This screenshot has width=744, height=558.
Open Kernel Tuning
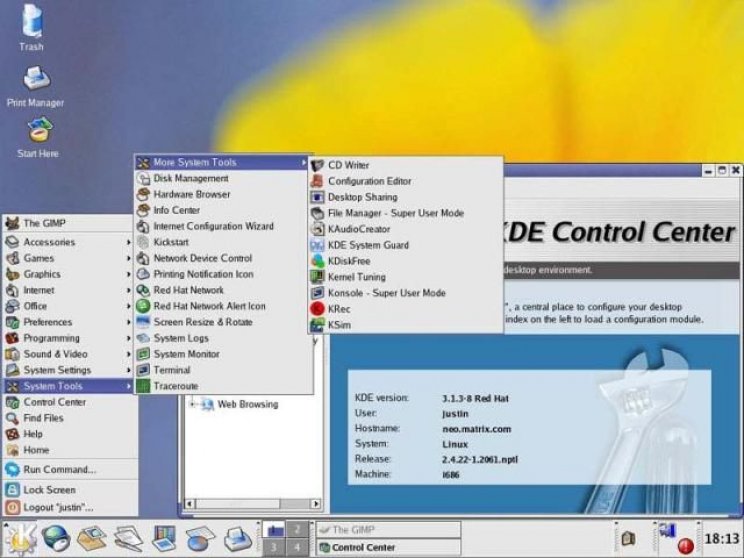point(406,277)
